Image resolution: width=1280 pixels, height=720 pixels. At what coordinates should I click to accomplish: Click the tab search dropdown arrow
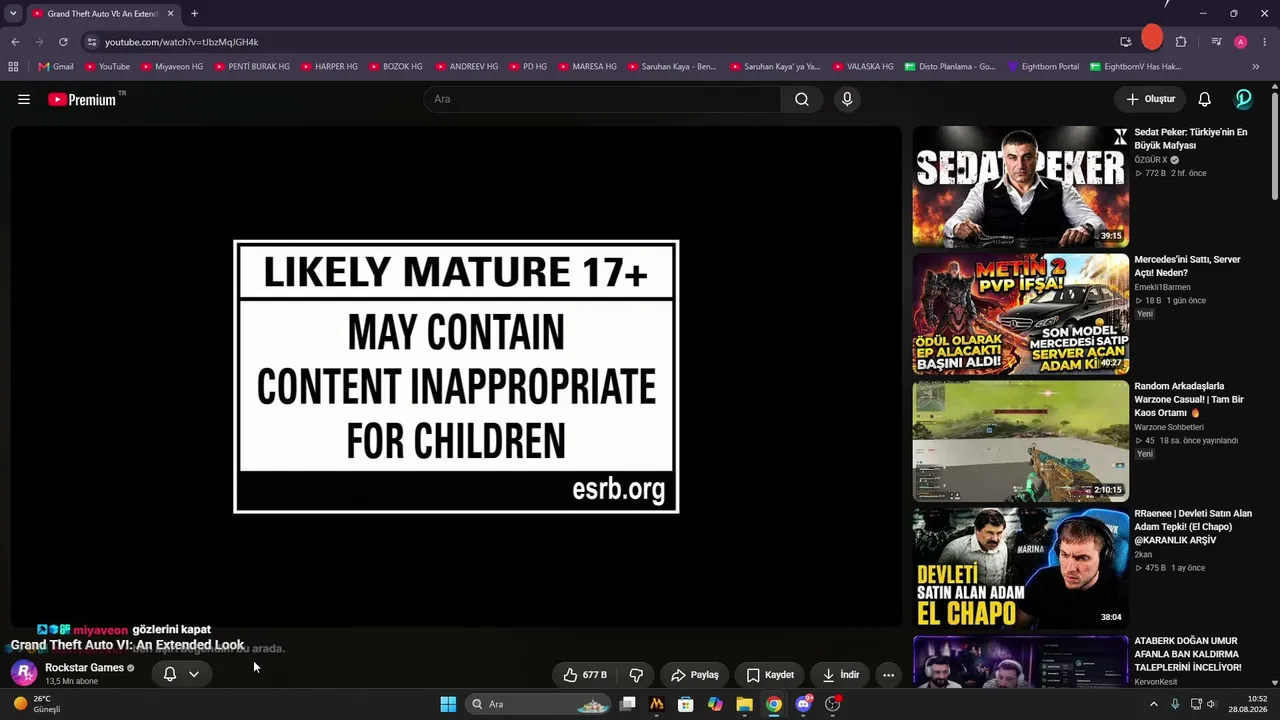13,13
